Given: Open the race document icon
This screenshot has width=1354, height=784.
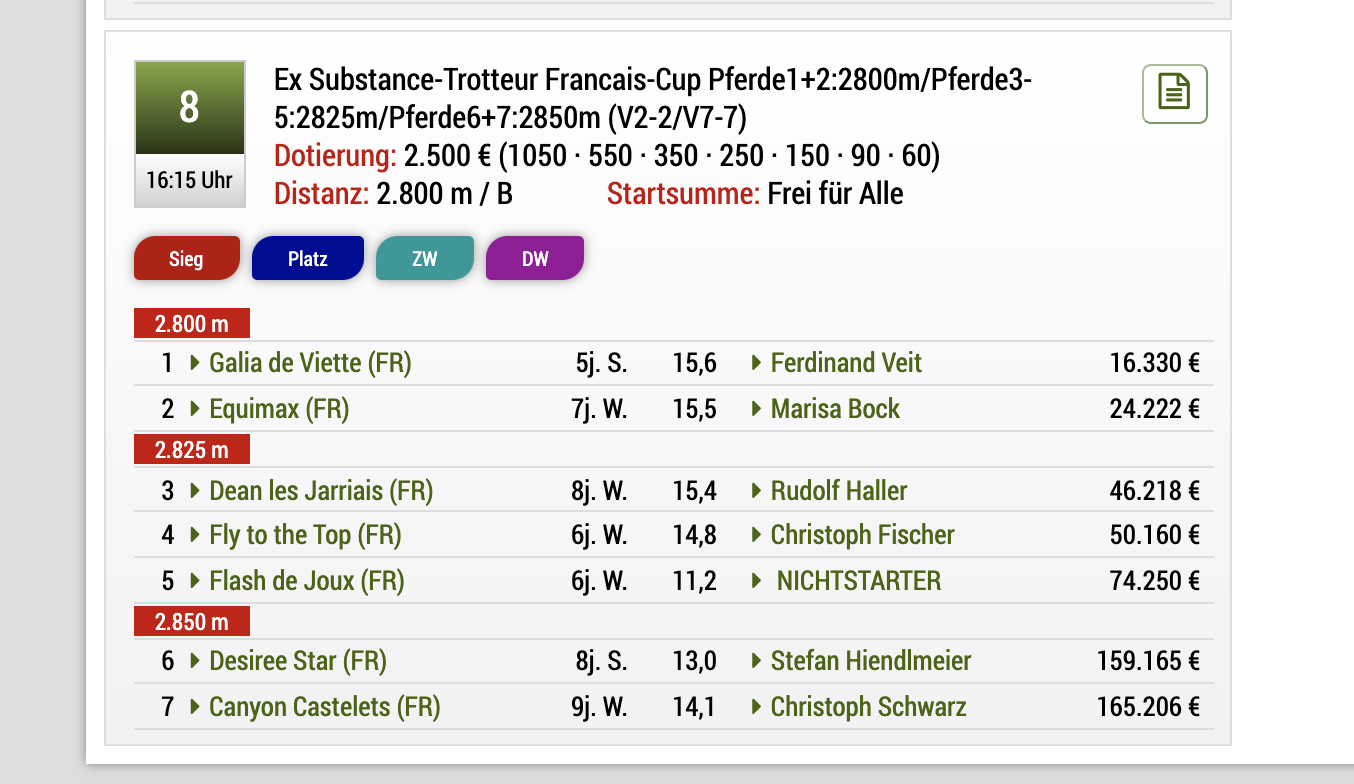Looking at the screenshot, I should 1175,94.
